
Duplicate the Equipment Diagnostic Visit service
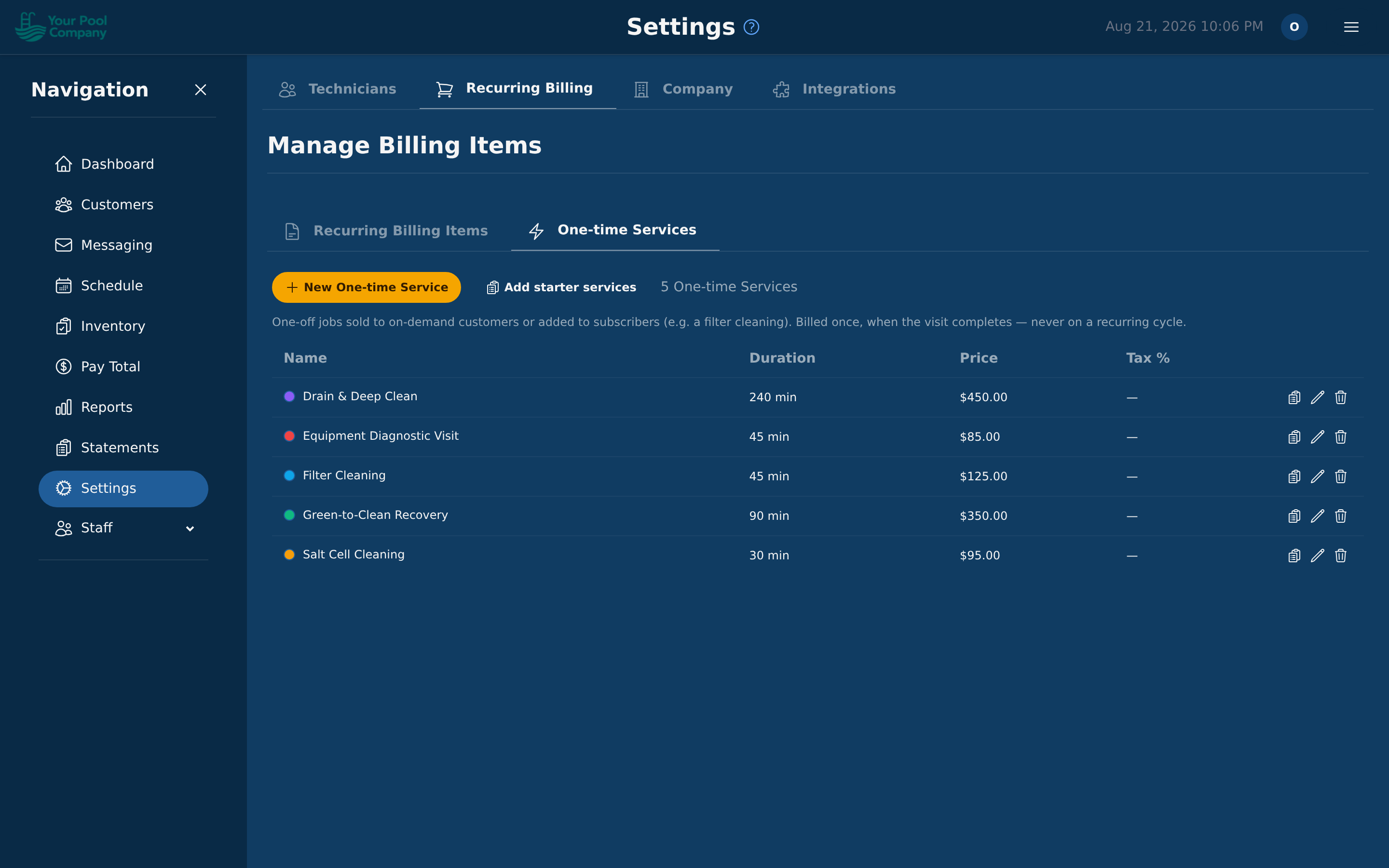click(x=1294, y=437)
